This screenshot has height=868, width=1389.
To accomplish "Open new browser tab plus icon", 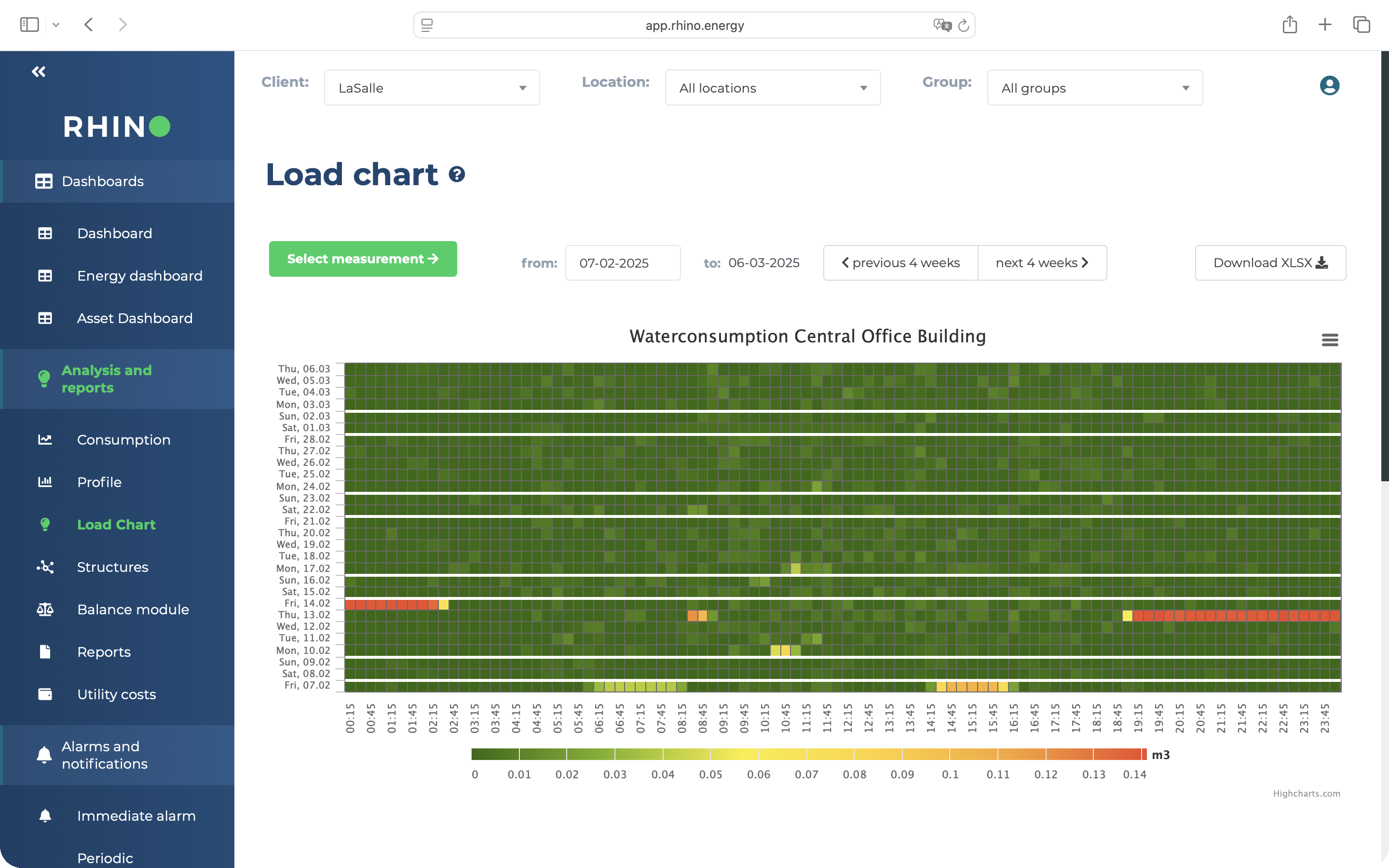I will (1325, 25).
